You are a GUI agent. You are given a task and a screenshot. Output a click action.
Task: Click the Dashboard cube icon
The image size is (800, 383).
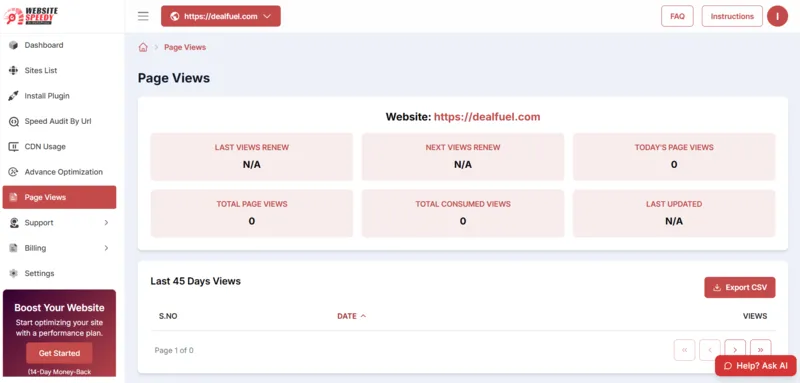coord(14,45)
